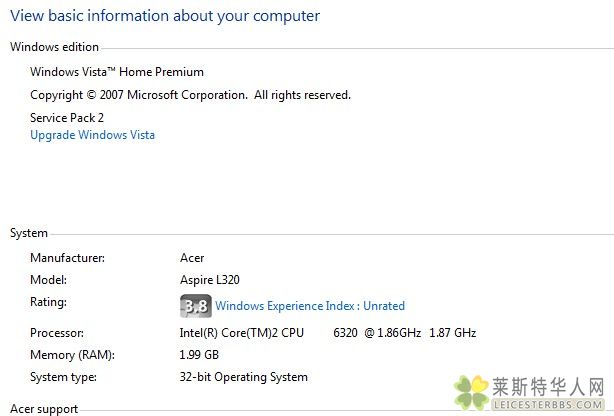Select the Aspire L320 model value
This screenshot has height=416, width=614.
click(x=209, y=280)
